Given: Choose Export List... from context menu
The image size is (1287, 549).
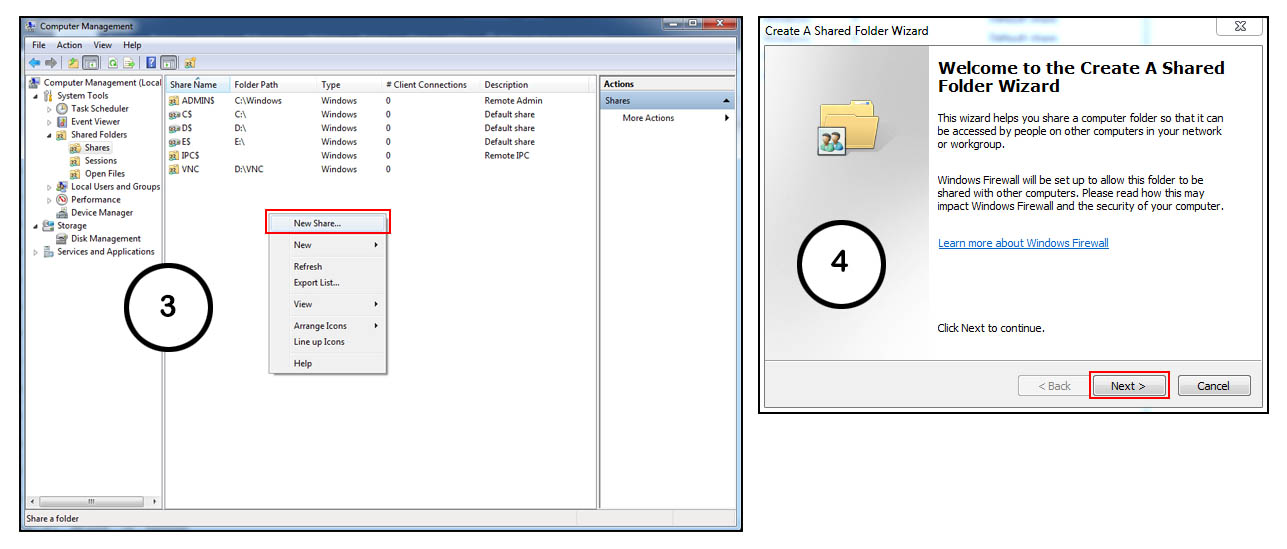Looking at the screenshot, I should 328,282.
